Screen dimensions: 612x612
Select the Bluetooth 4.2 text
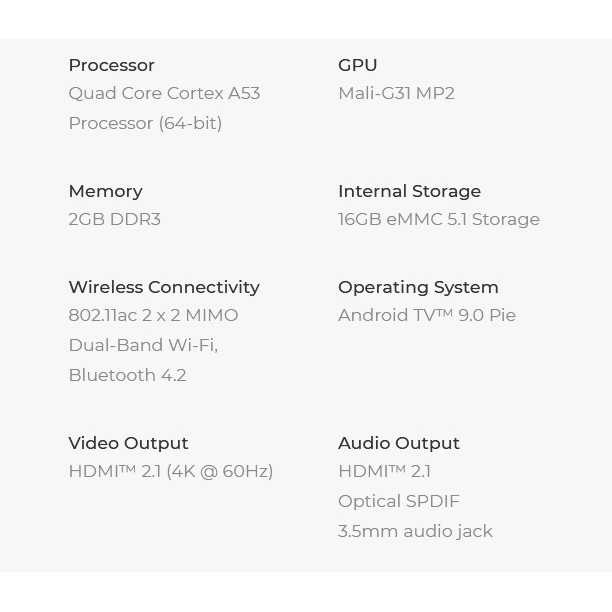point(127,375)
